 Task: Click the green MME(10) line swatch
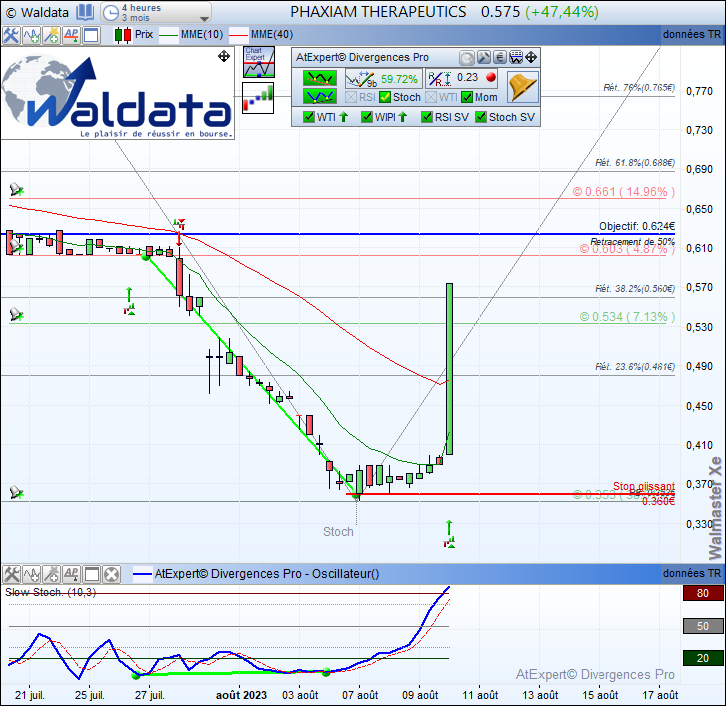[x=169, y=35]
